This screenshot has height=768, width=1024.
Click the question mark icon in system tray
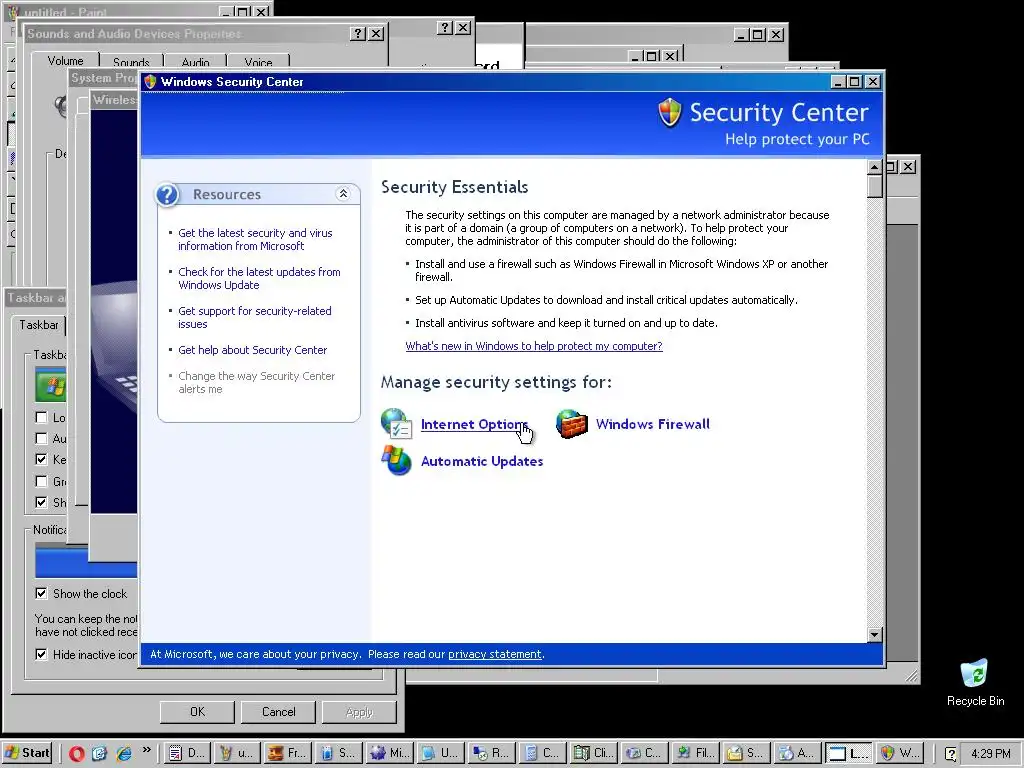[x=951, y=754]
